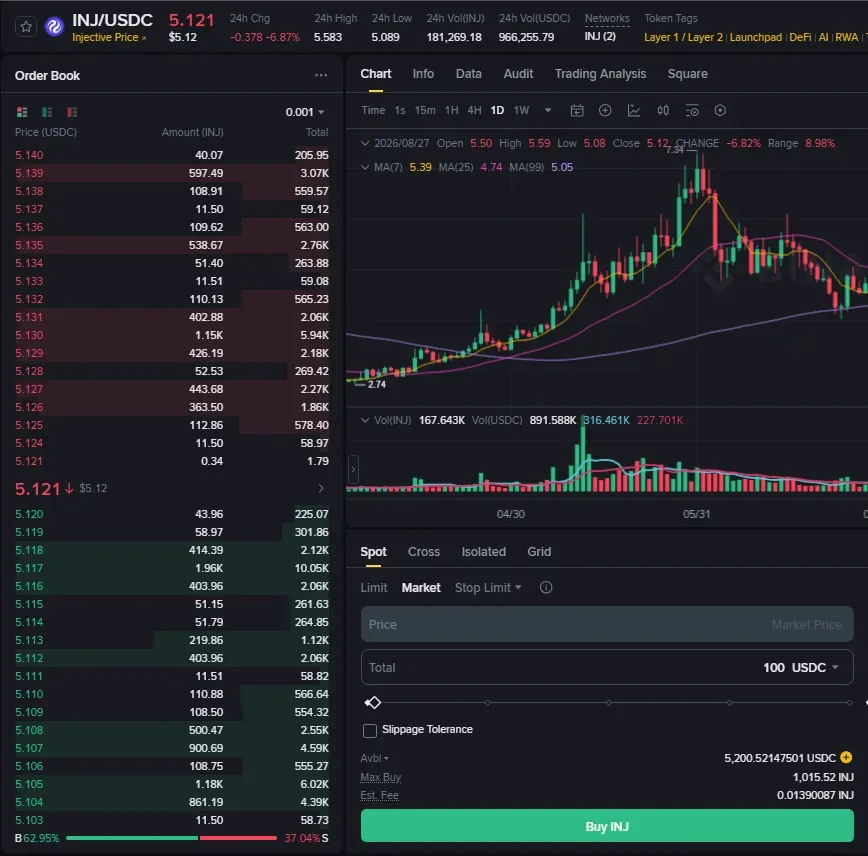The height and width of the screenshot is (856, 868).
Task: Select the Isolated margin tab
Action: click(483, 551)
